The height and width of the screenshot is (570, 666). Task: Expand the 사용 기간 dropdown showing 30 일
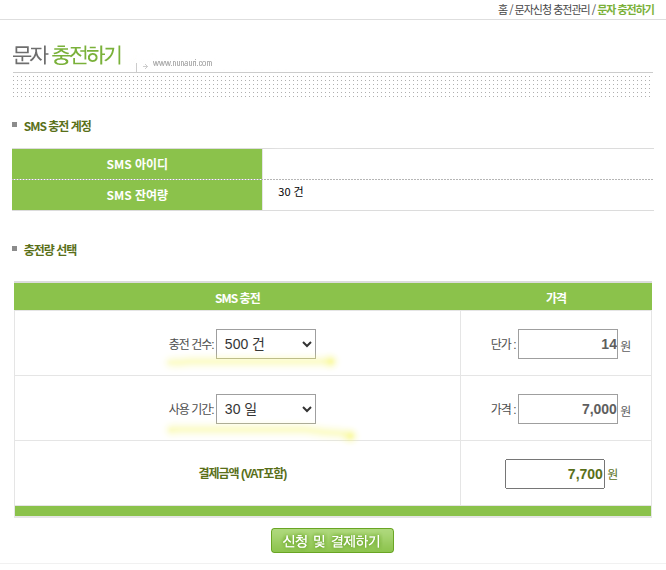coord(266,409)
